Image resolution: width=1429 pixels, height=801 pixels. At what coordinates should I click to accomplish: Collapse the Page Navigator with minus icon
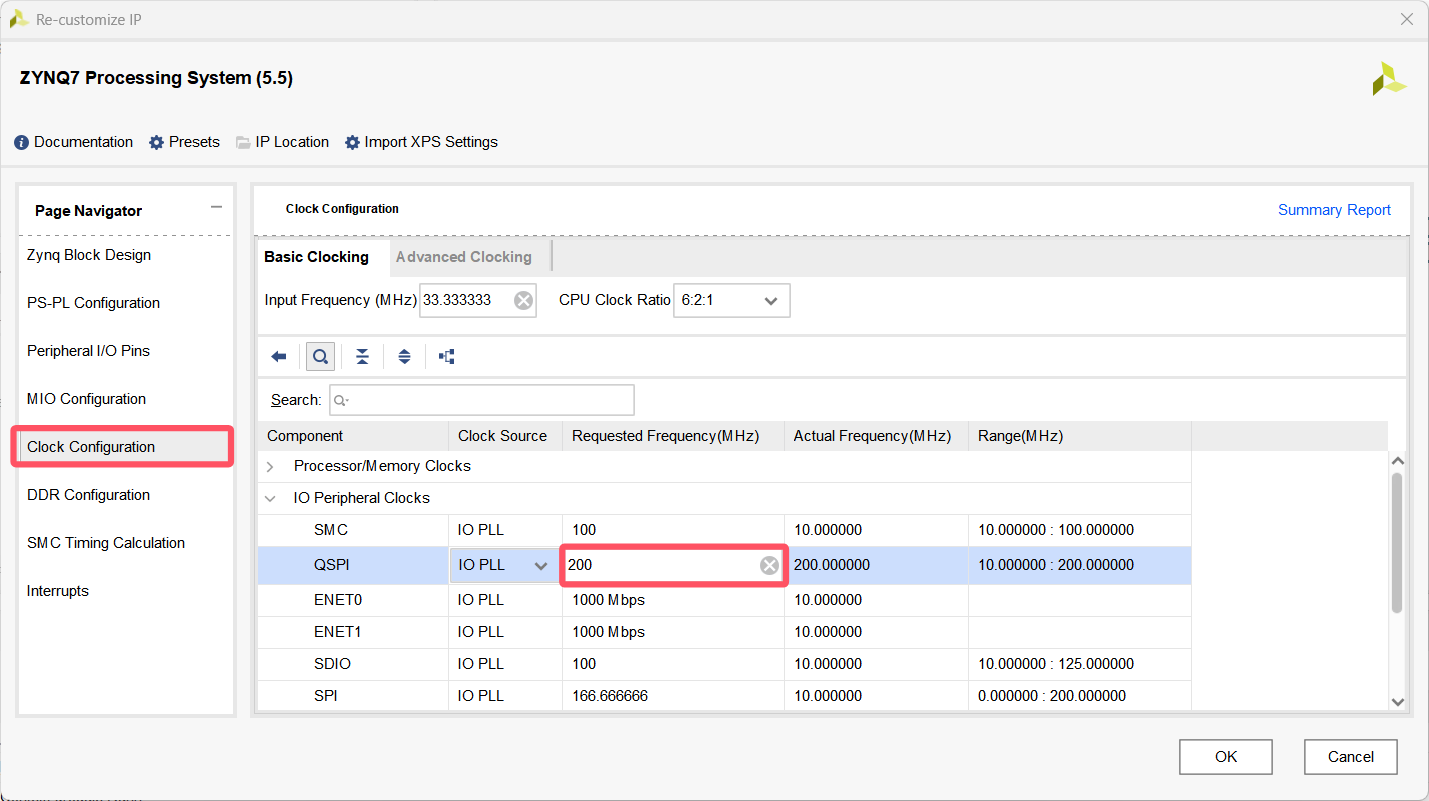(216, 207)
